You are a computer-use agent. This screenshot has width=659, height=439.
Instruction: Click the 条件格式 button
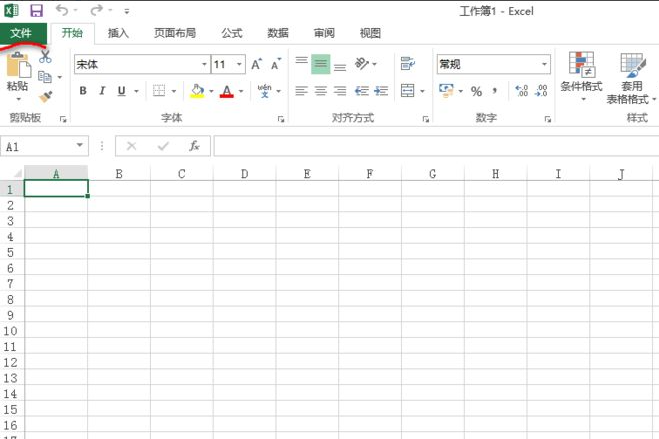[581, 76]
